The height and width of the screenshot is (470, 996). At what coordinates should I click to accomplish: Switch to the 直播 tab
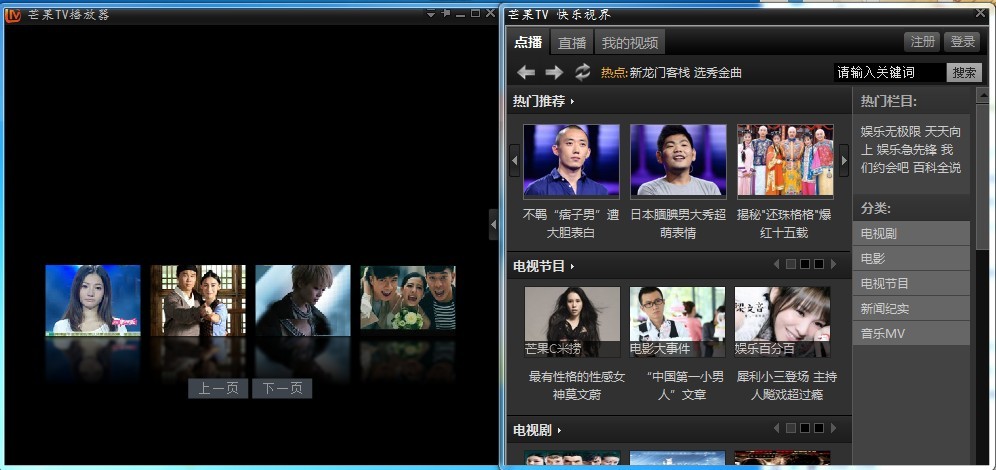pyautogui.click(x=572, y=42)
